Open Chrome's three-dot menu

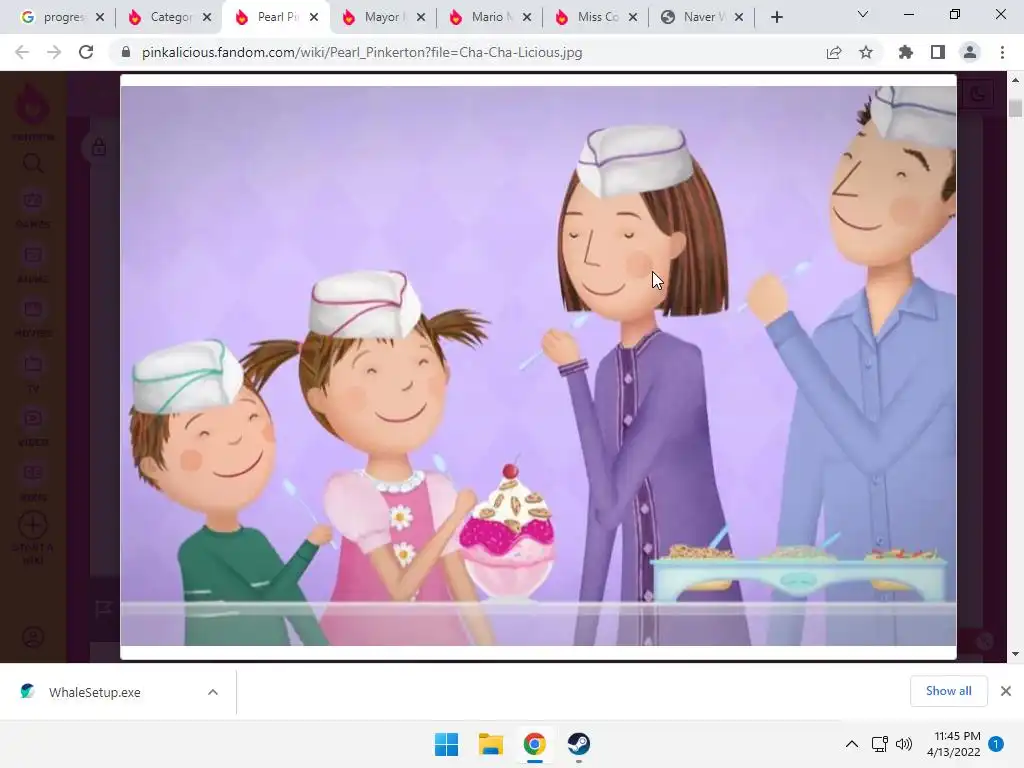(x=1002, y=52)
